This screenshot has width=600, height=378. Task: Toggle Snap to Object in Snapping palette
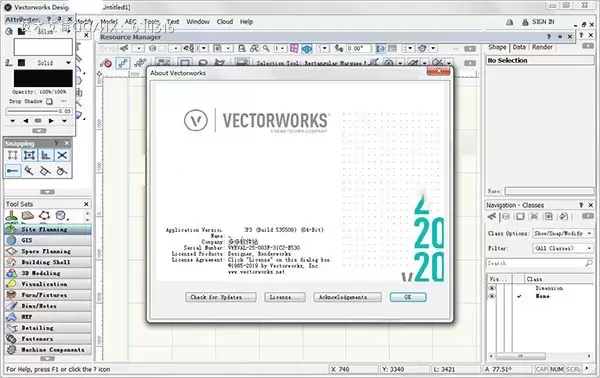pos(29,155)
